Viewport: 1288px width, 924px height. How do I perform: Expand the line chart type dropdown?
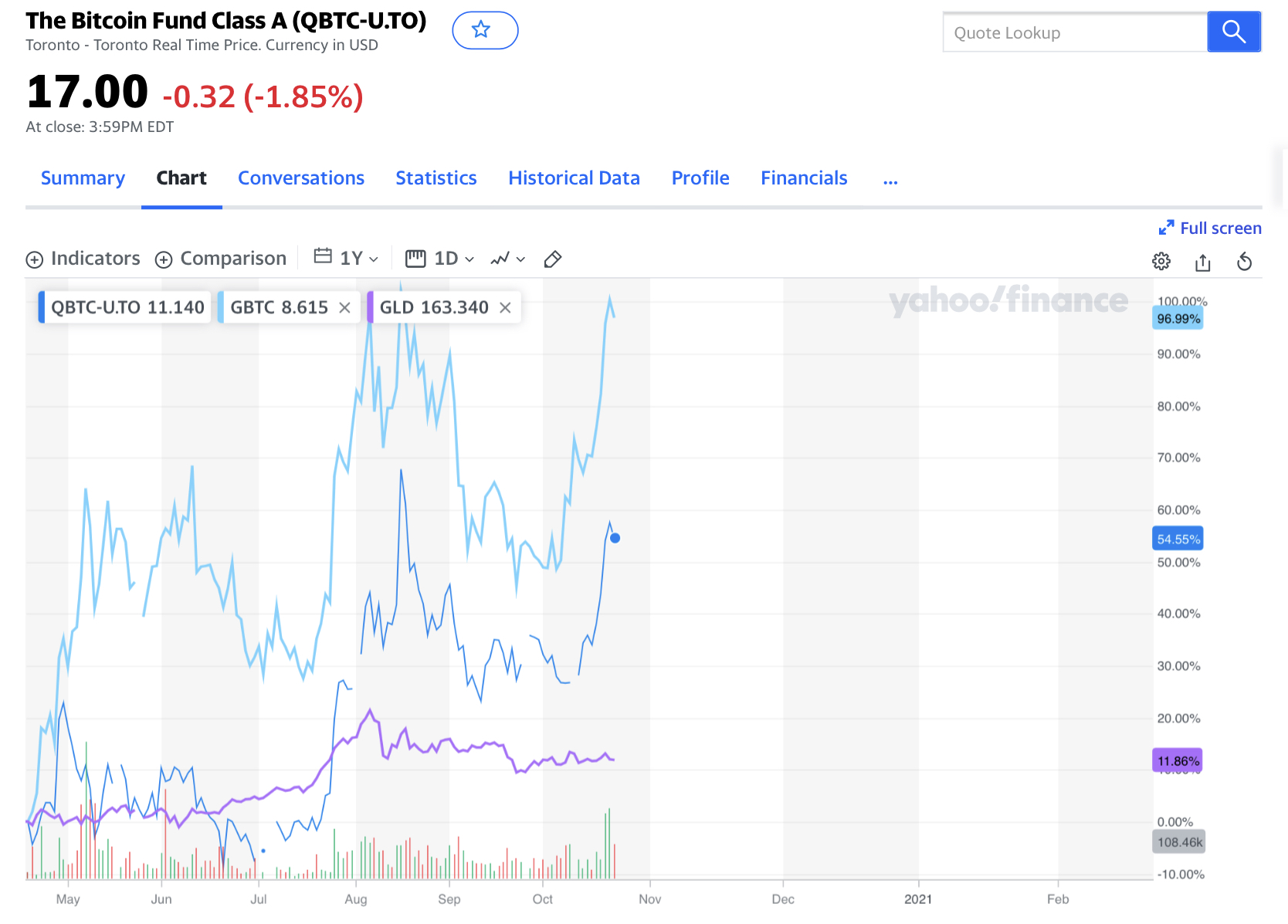point(508,259)
